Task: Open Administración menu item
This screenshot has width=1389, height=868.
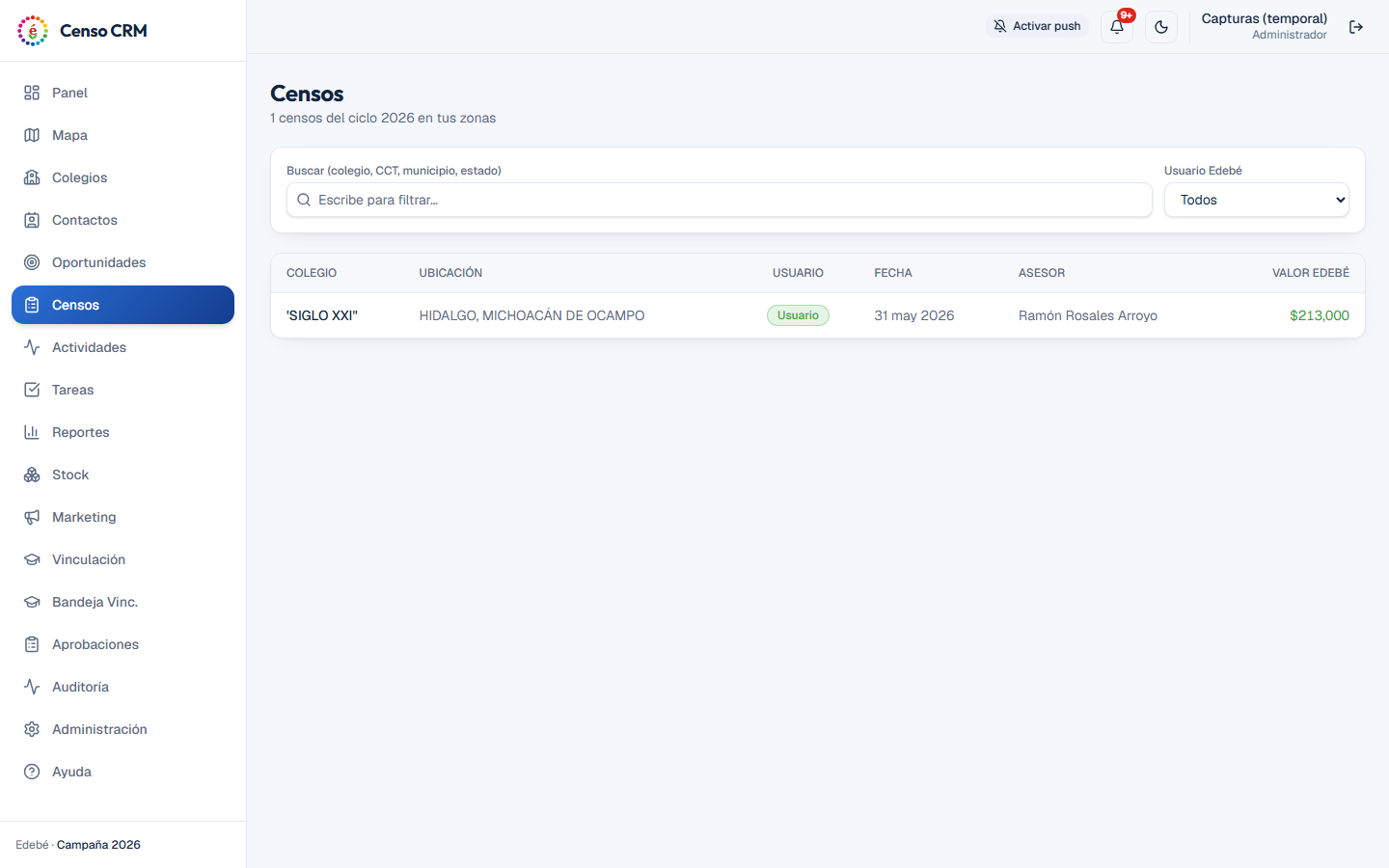Action: coord(123,729)
